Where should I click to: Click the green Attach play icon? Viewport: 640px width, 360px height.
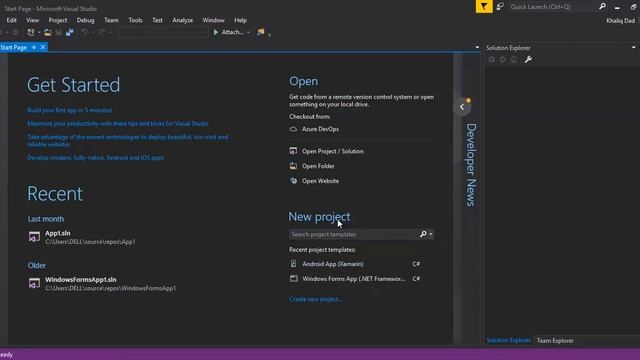coord(216,32)
